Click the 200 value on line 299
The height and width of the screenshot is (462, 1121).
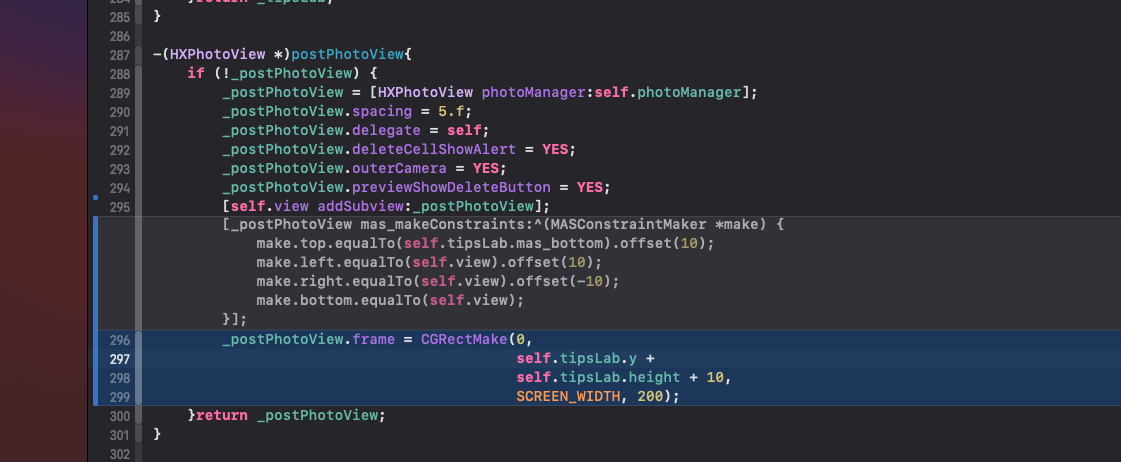[x=650, y=397]
